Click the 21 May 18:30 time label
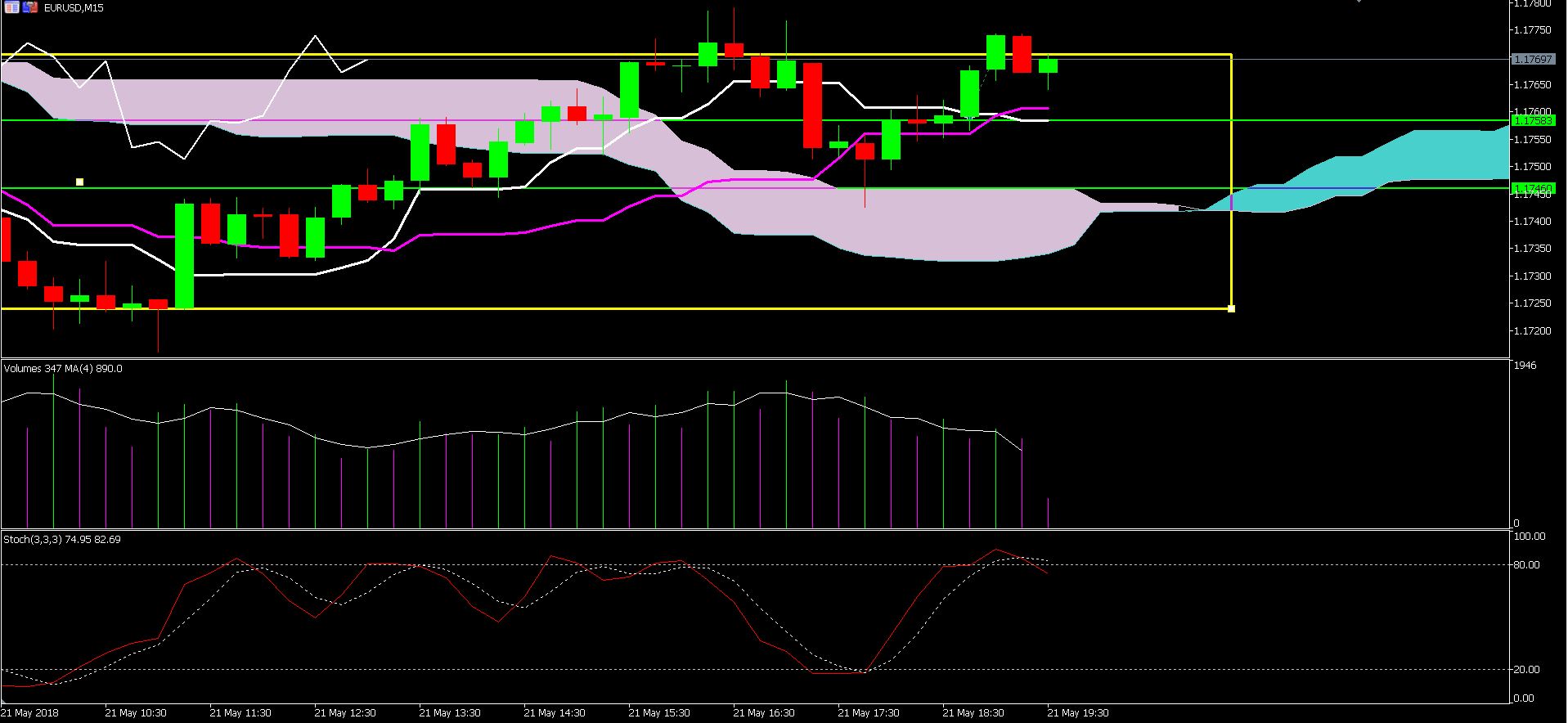This screenshot has height=723, width=1568. point(973,713)
